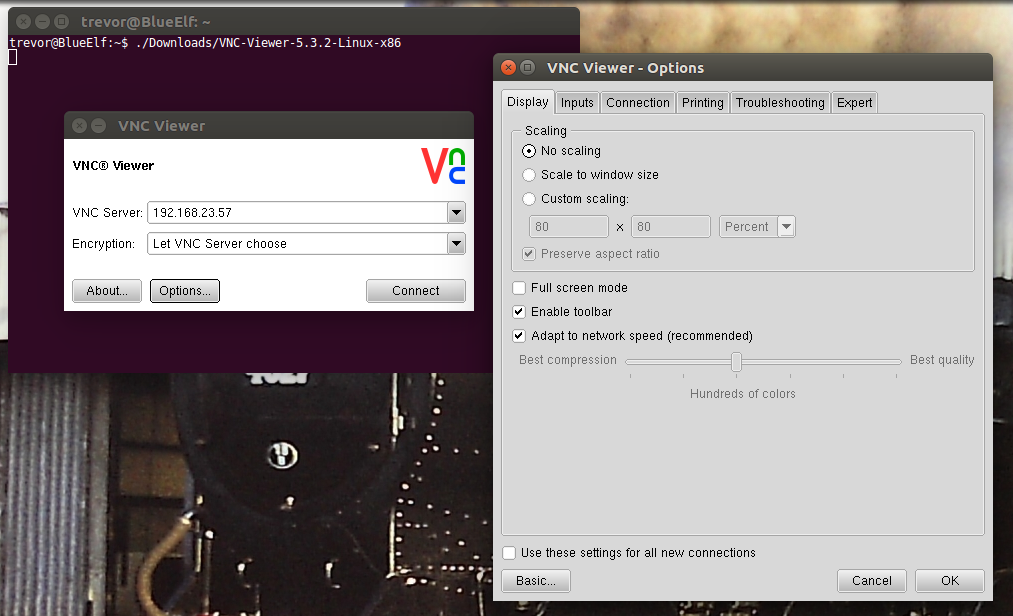
Task: Check Use these settings for all new connections
Action: [509, 553]
